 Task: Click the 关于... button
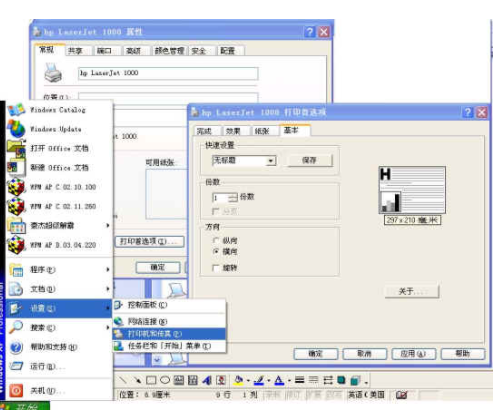pyautogui.click(x=412, y=292)
